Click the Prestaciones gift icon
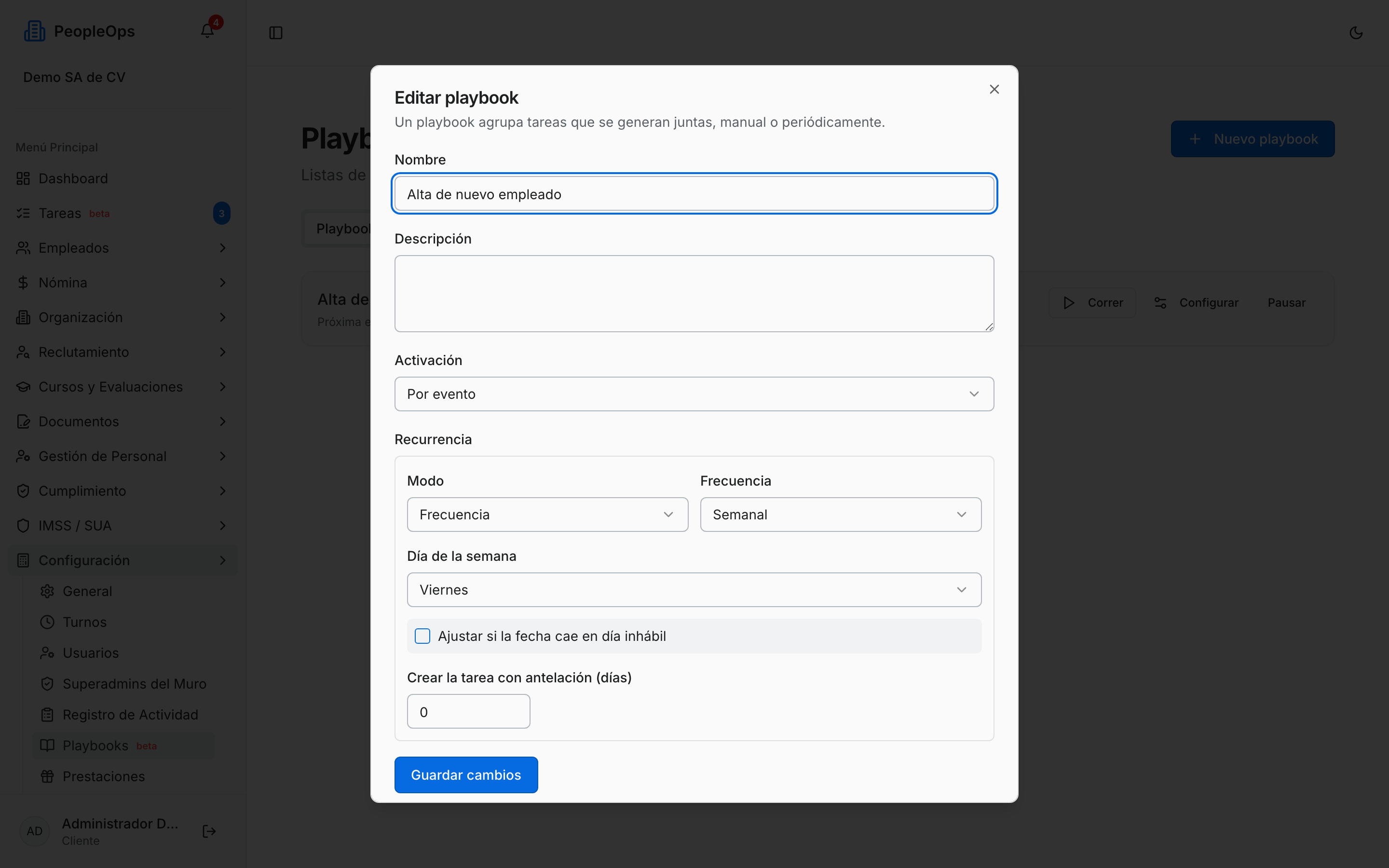1389x868 pixels. point(47,777)
